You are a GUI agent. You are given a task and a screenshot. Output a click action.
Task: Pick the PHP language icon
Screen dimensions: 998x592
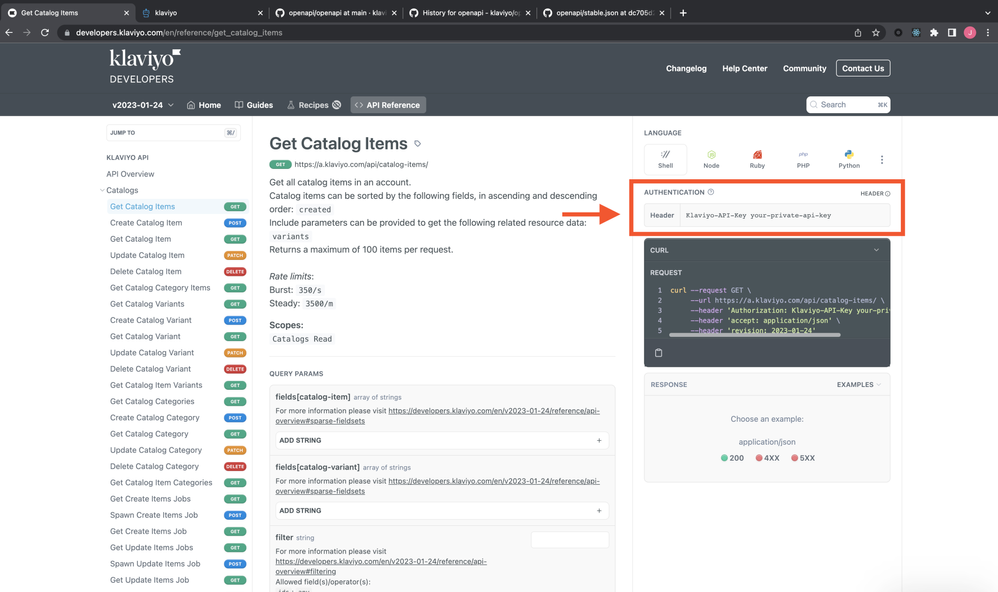point(803,159)
